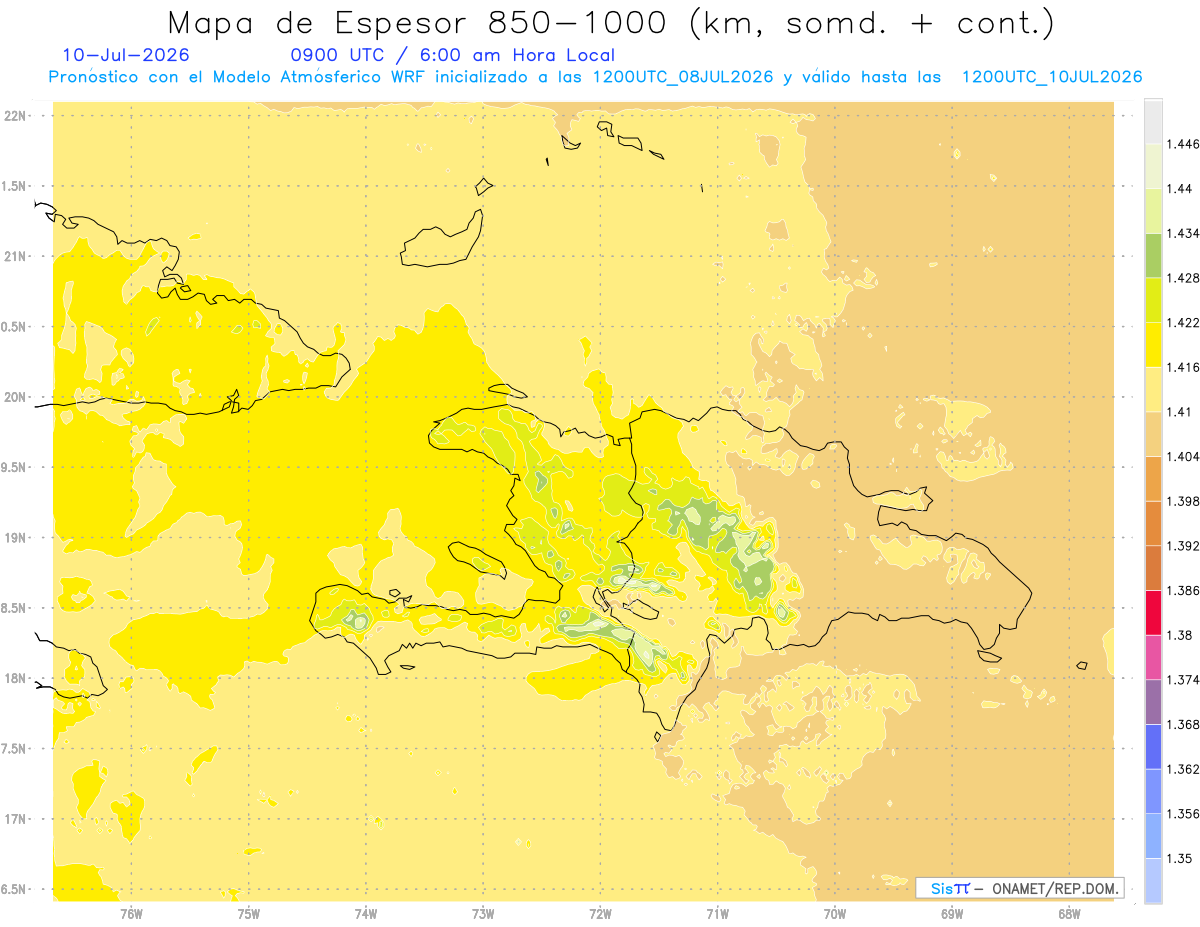Click the colorbar value '1.392'
Screen dimensions: 1200x927
tap(1183, 546)
